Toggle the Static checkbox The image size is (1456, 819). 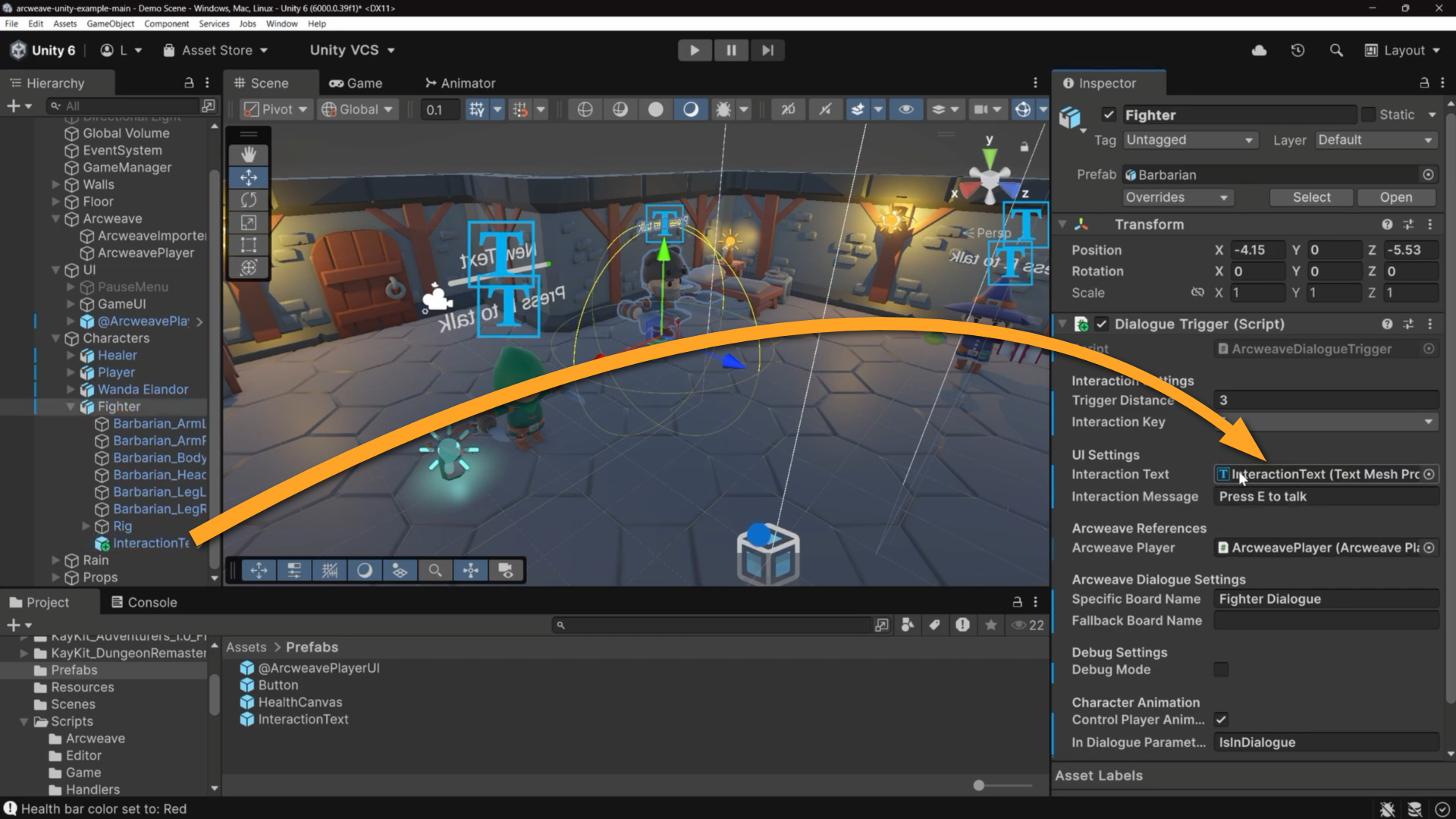1368,115
